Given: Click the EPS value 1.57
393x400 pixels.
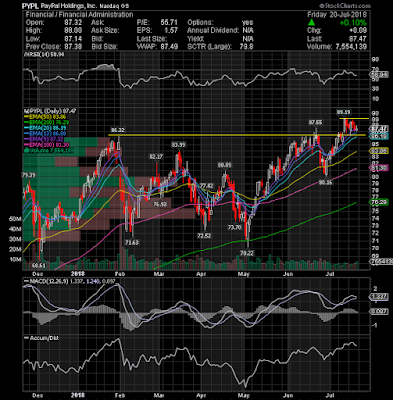Looking at the screenshot, I should pyautogui.click(x=172, y=31).
